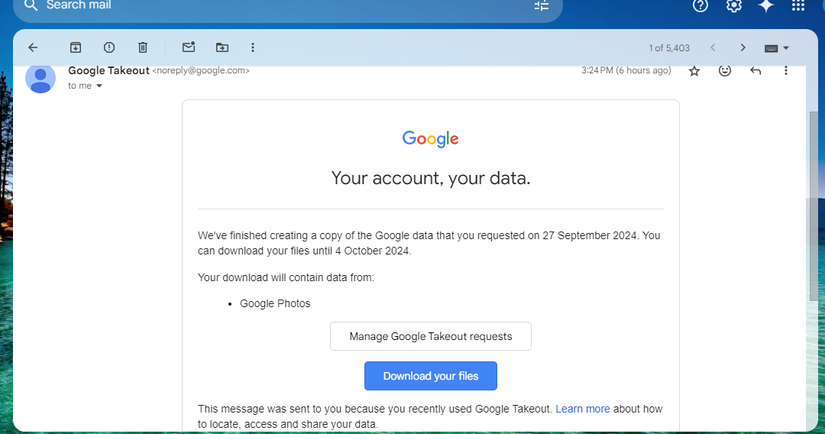Open the input tools dropdown

click(777, 48)
